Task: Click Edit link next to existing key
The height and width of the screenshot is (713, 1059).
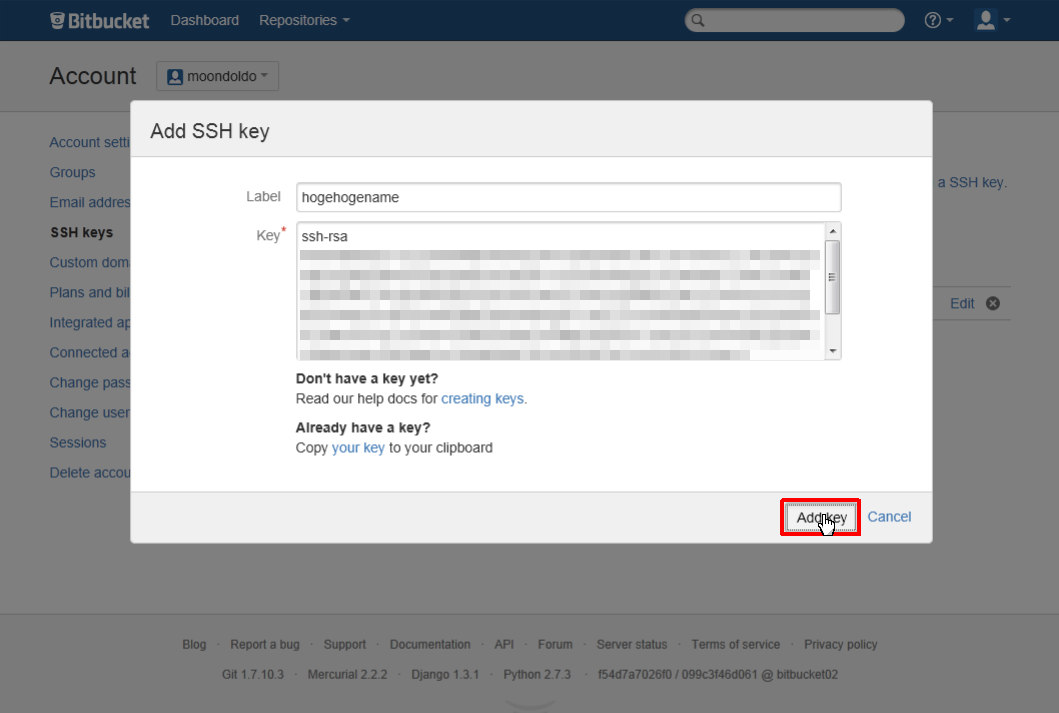Action: click(962, 303)
